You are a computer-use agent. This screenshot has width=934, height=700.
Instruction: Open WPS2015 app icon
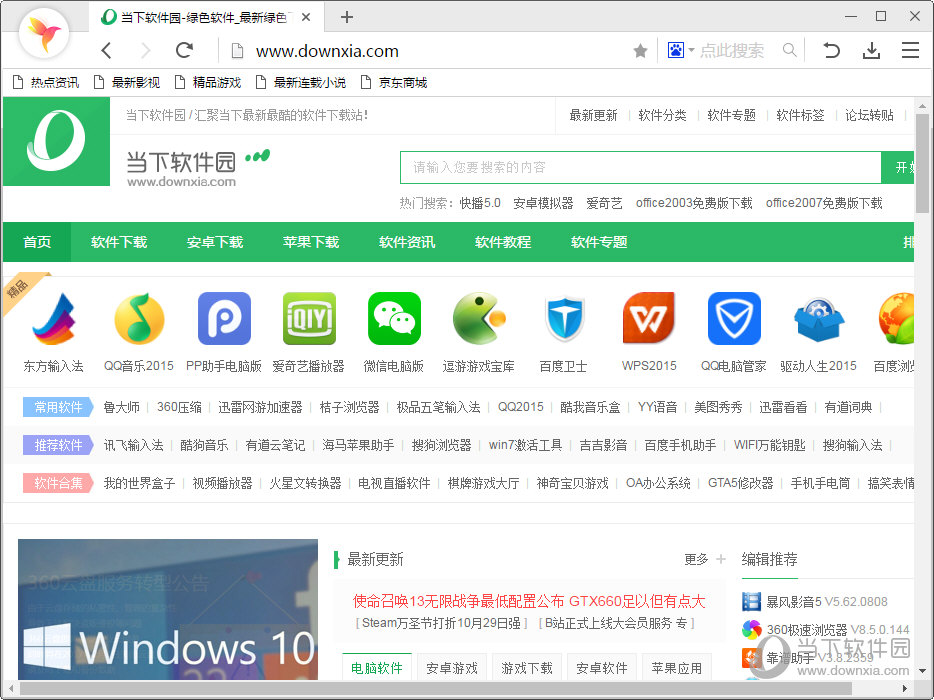tap(649, 319)
